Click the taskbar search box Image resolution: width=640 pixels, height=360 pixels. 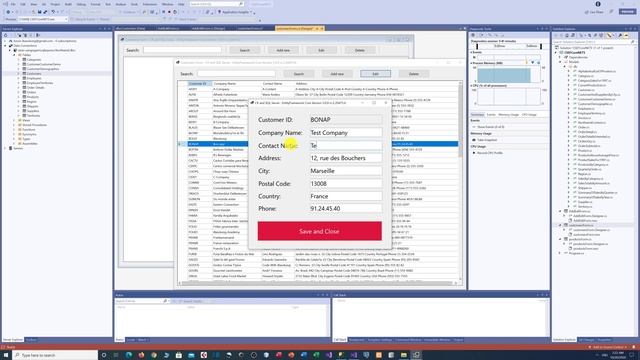[x=55, y=355]
